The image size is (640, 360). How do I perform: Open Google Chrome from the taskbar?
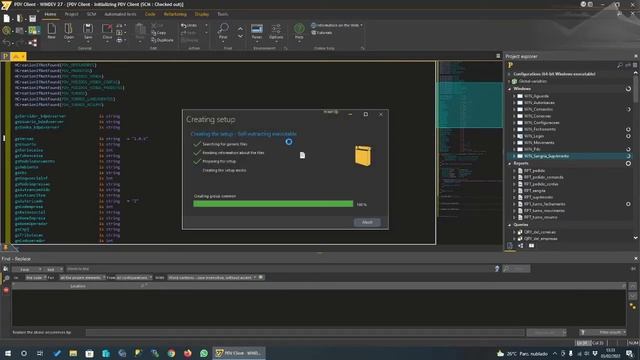(x=171, y=353)
